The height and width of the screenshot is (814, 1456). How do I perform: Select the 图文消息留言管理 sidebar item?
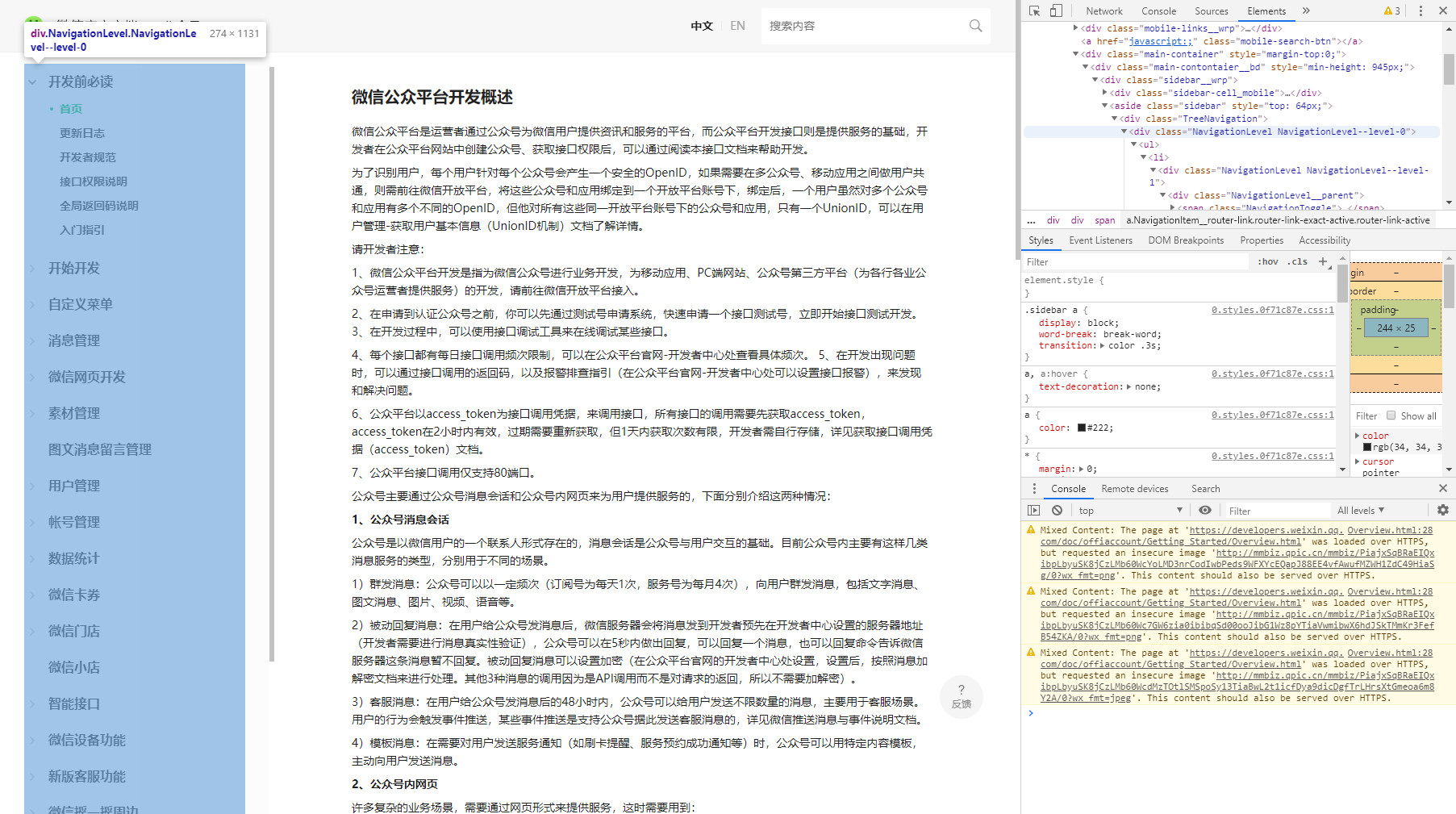pos(100,449)
